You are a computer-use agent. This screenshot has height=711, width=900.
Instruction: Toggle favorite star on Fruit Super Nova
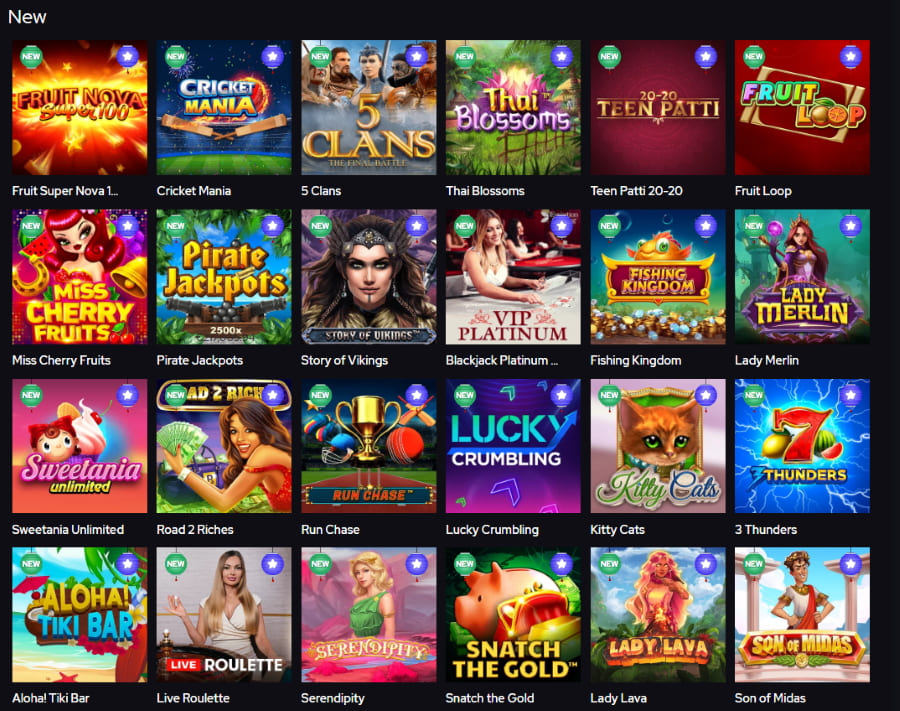(127, 56)
